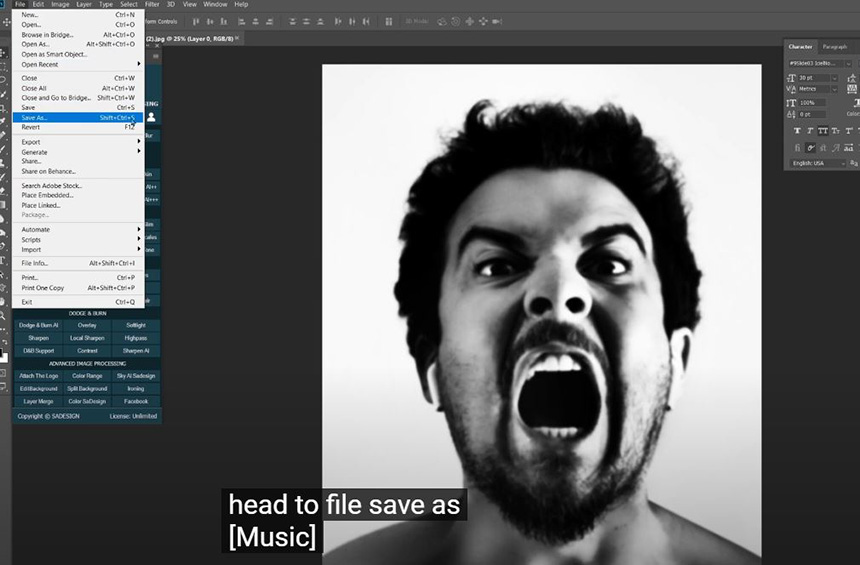Expand the font size 30 pt dropdown
The image size is (860, 565).
point(835,77)
